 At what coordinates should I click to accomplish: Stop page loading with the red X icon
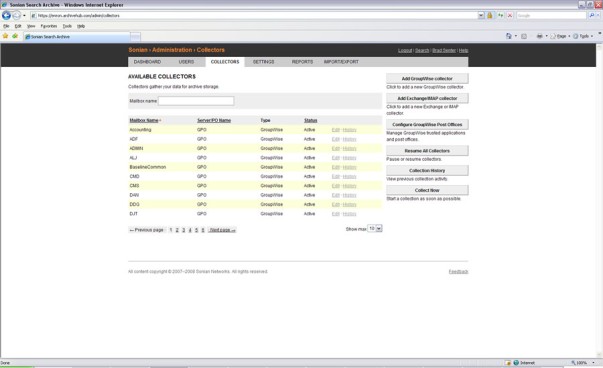point(510,15)
